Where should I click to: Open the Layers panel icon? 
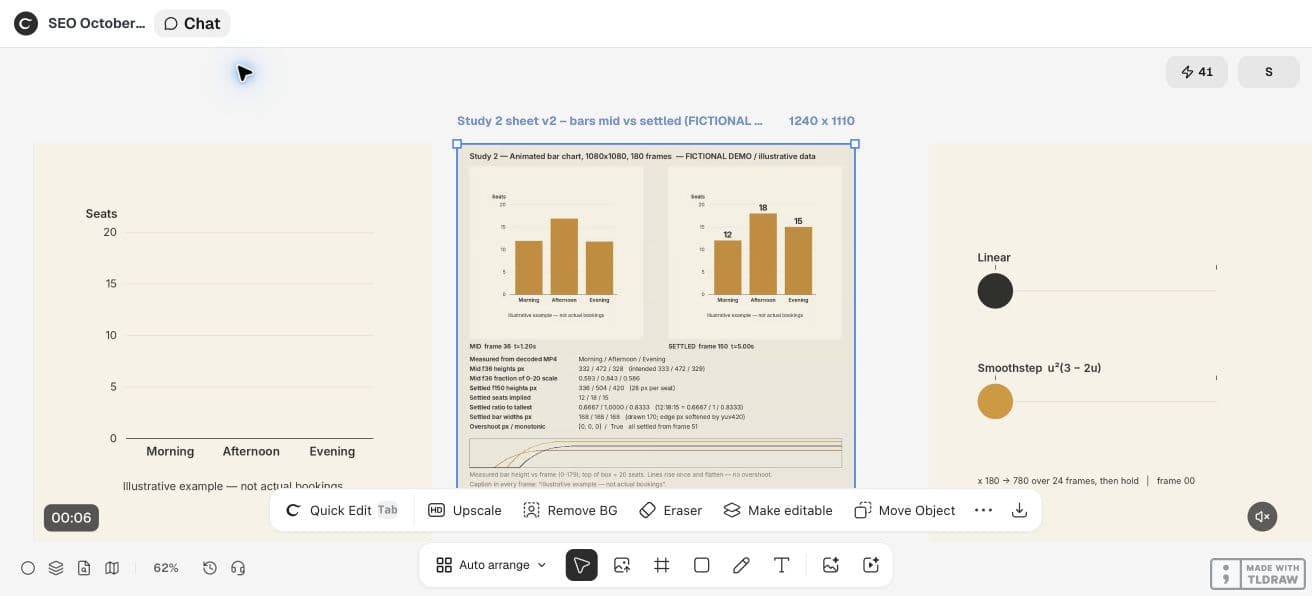pyautogui.click(x=56, y=568)
